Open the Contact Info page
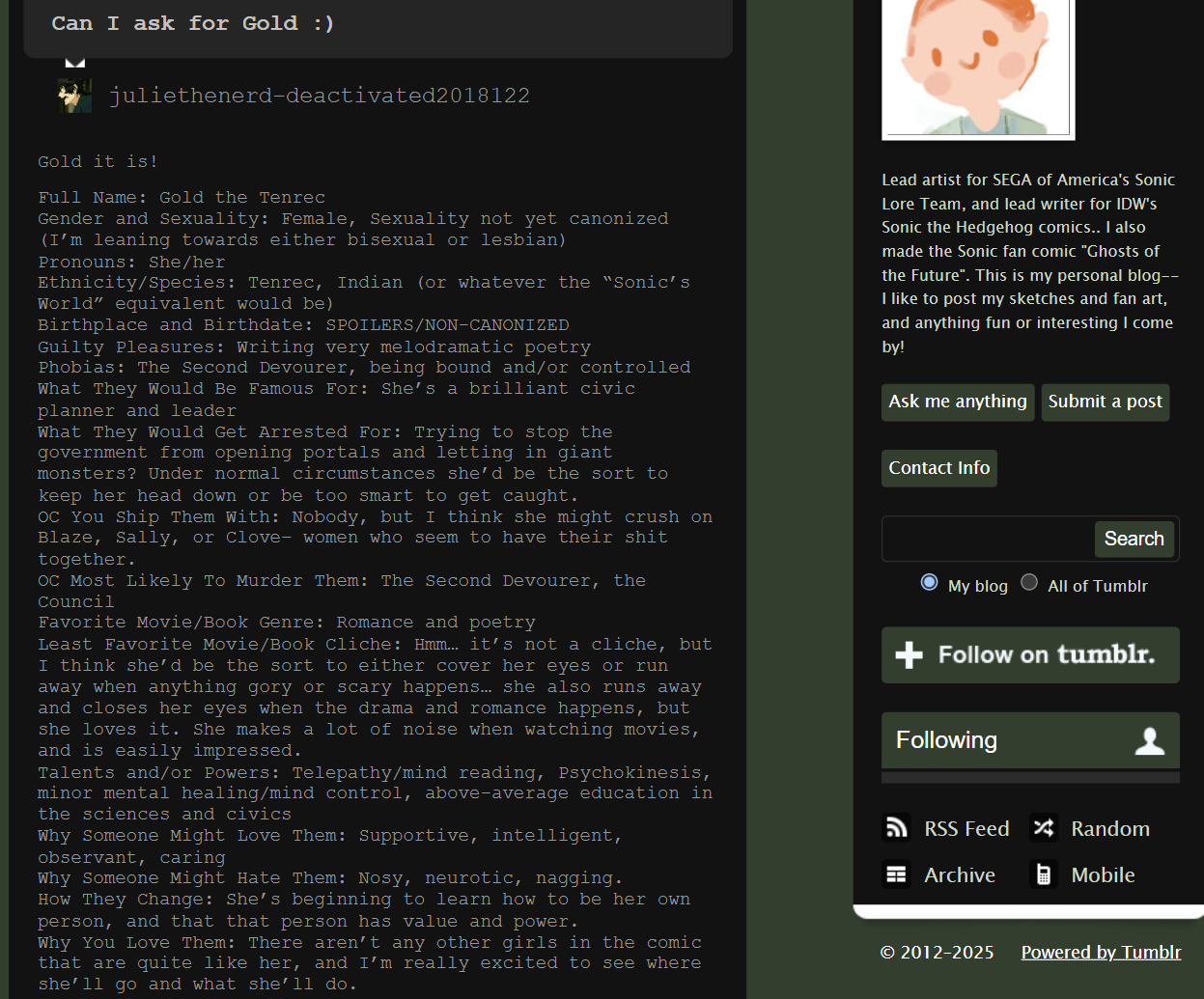1204x999 pixels. [939, 468]
